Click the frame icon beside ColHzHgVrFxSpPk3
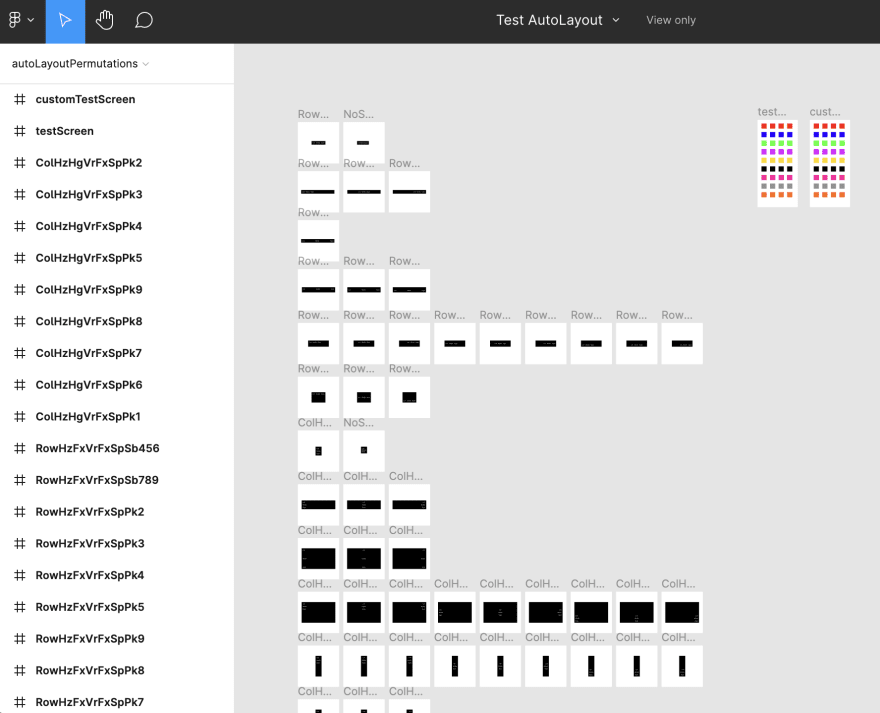Viewport: 880px width, 713px height. point(20,194)
